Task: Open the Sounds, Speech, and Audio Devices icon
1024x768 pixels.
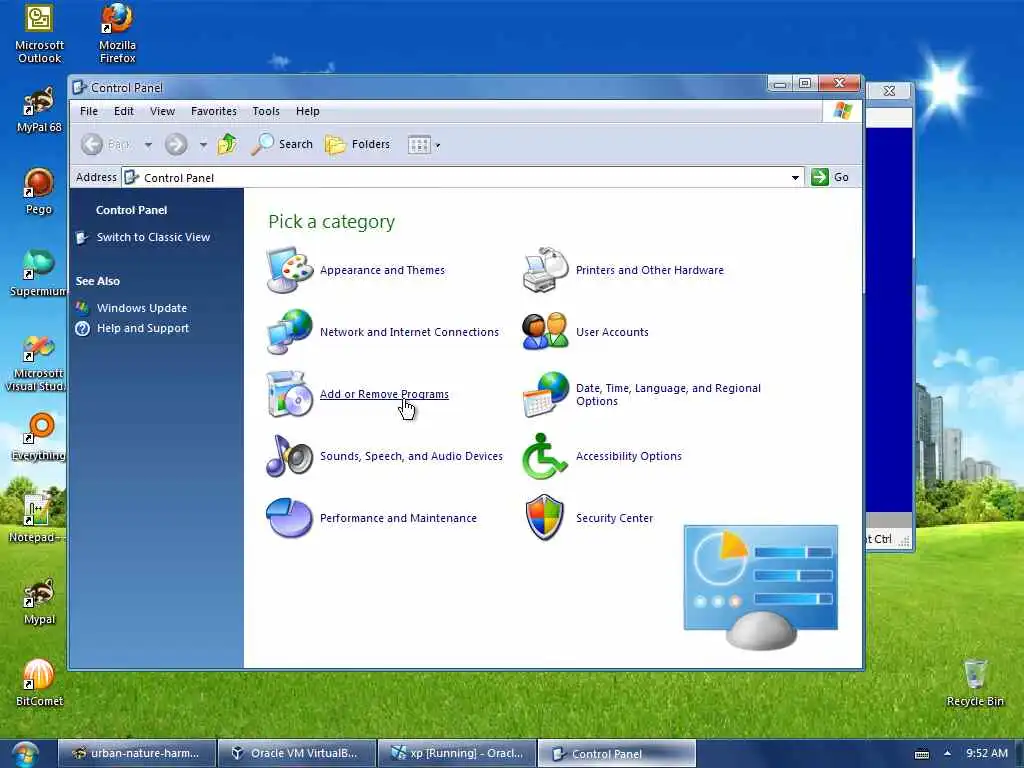Action: pyautogui.click(x=290, y=456)
